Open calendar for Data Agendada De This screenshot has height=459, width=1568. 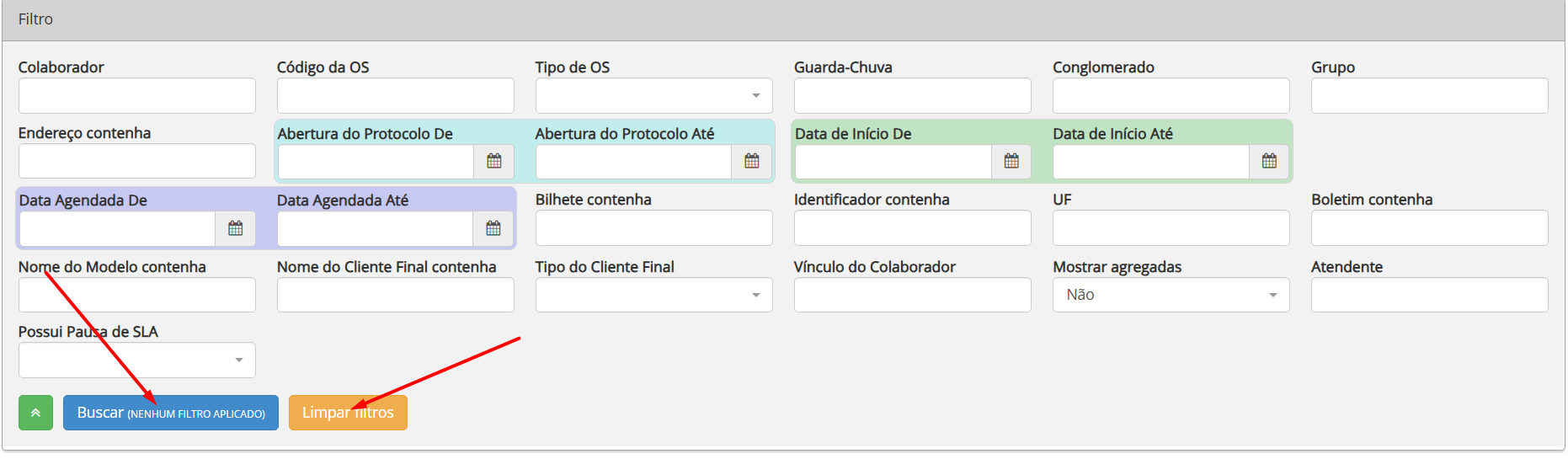point(236,228)
